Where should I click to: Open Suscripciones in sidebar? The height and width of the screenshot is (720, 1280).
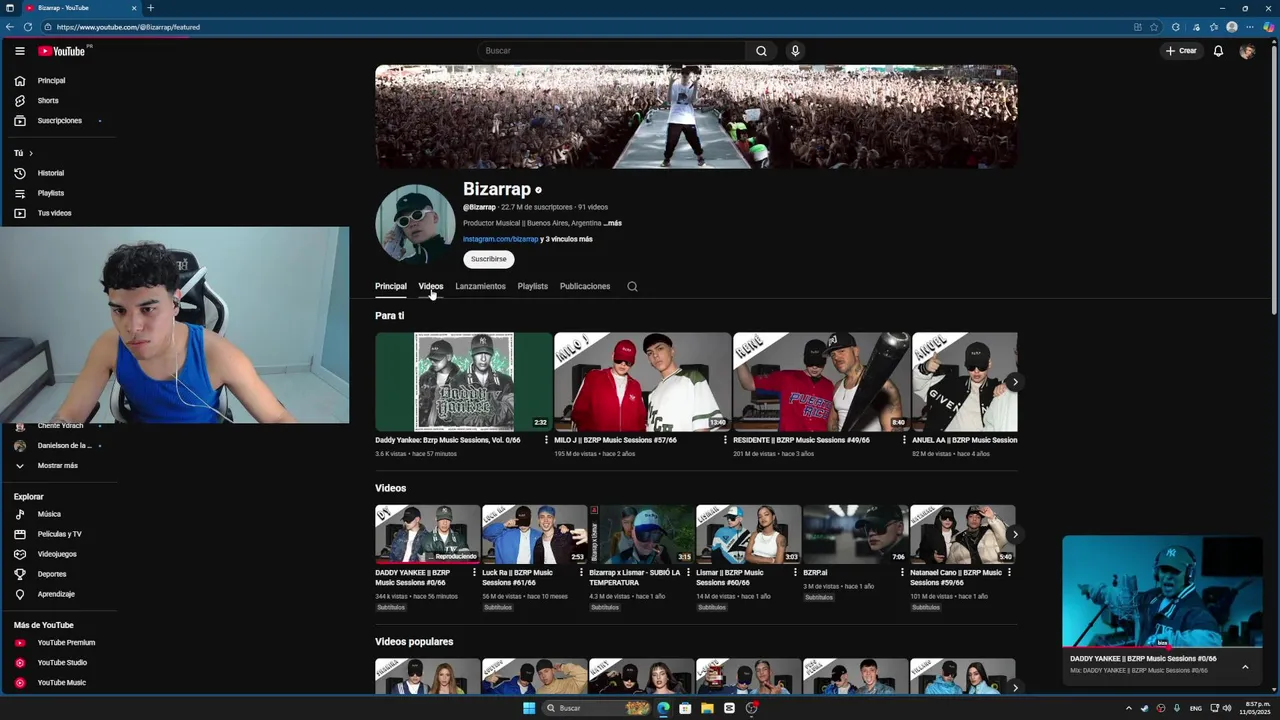[x=58, y=121]
